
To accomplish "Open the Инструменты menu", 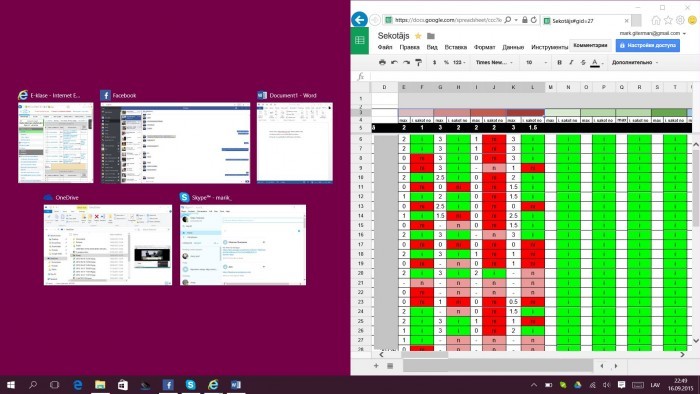I will tap(550, 47).
